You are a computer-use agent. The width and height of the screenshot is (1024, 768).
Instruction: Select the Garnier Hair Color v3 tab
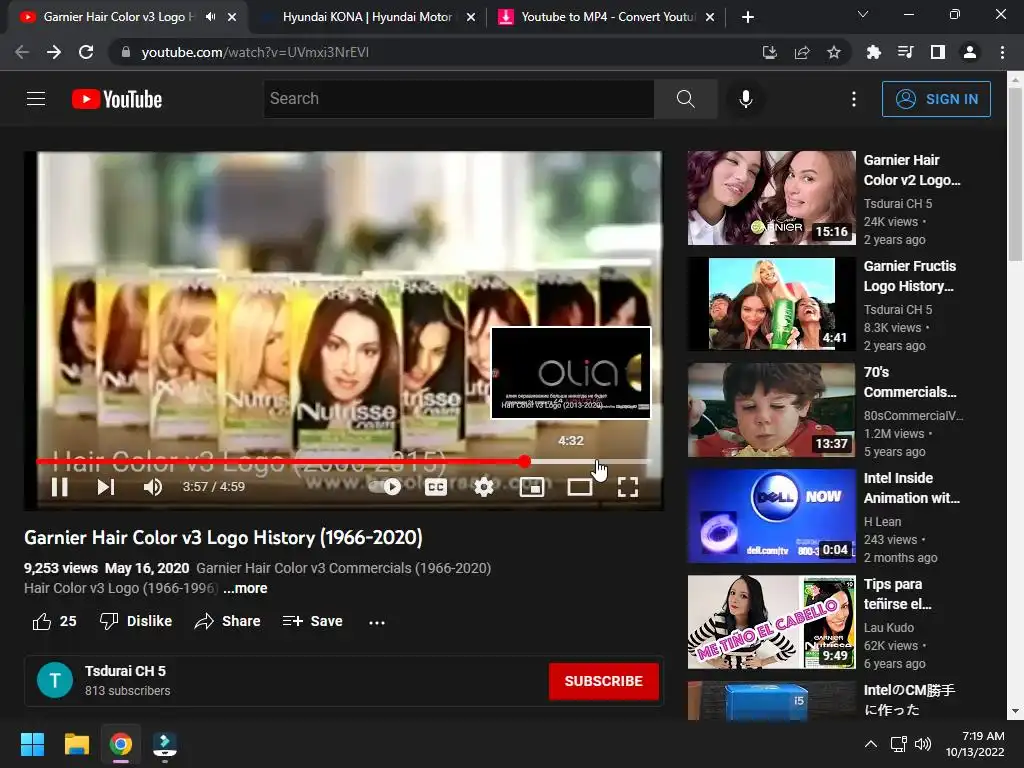point(118,17)
